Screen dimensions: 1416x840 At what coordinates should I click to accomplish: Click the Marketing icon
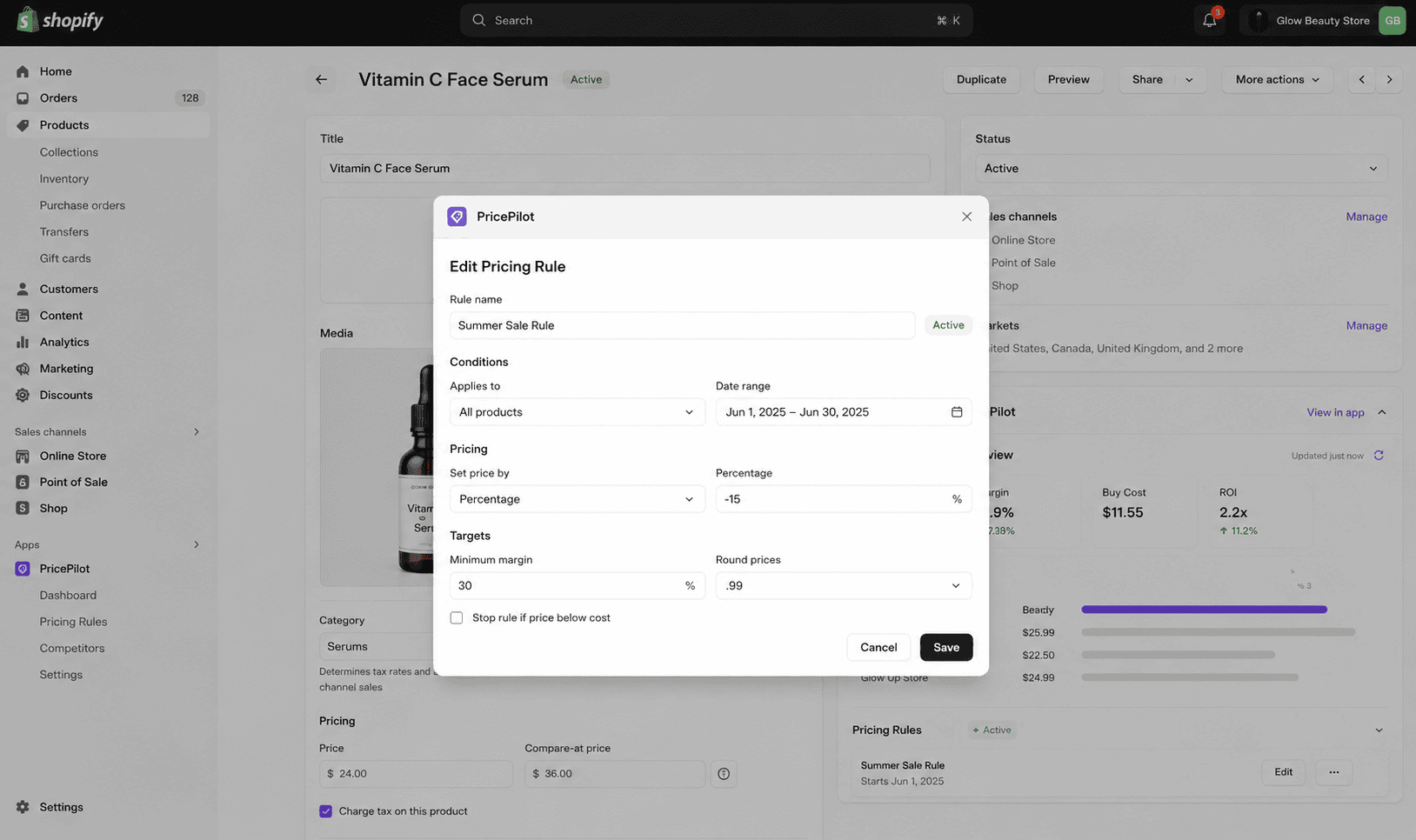[23, 369]
